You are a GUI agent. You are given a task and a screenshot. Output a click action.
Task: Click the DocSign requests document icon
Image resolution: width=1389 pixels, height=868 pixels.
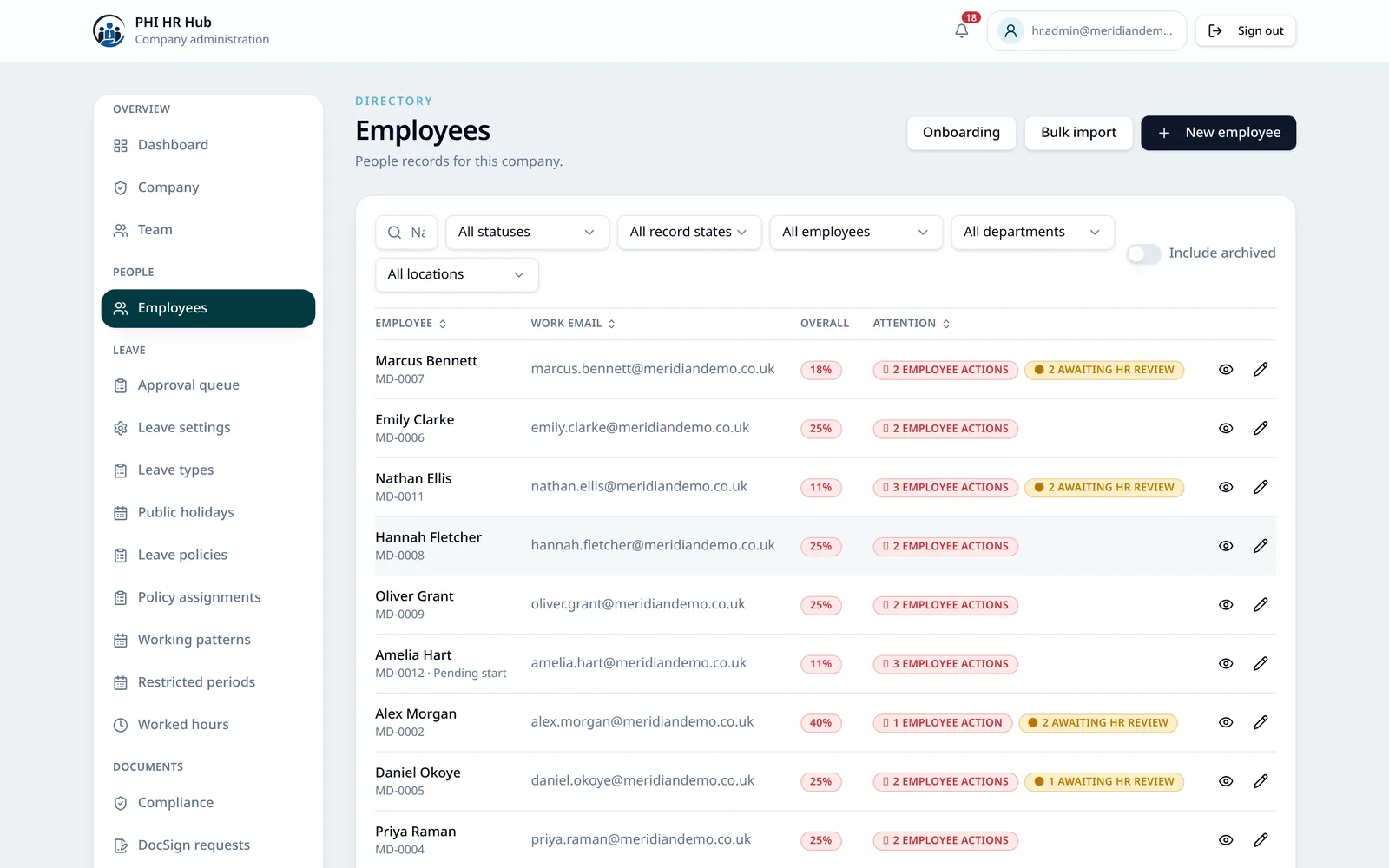(121, 845)
